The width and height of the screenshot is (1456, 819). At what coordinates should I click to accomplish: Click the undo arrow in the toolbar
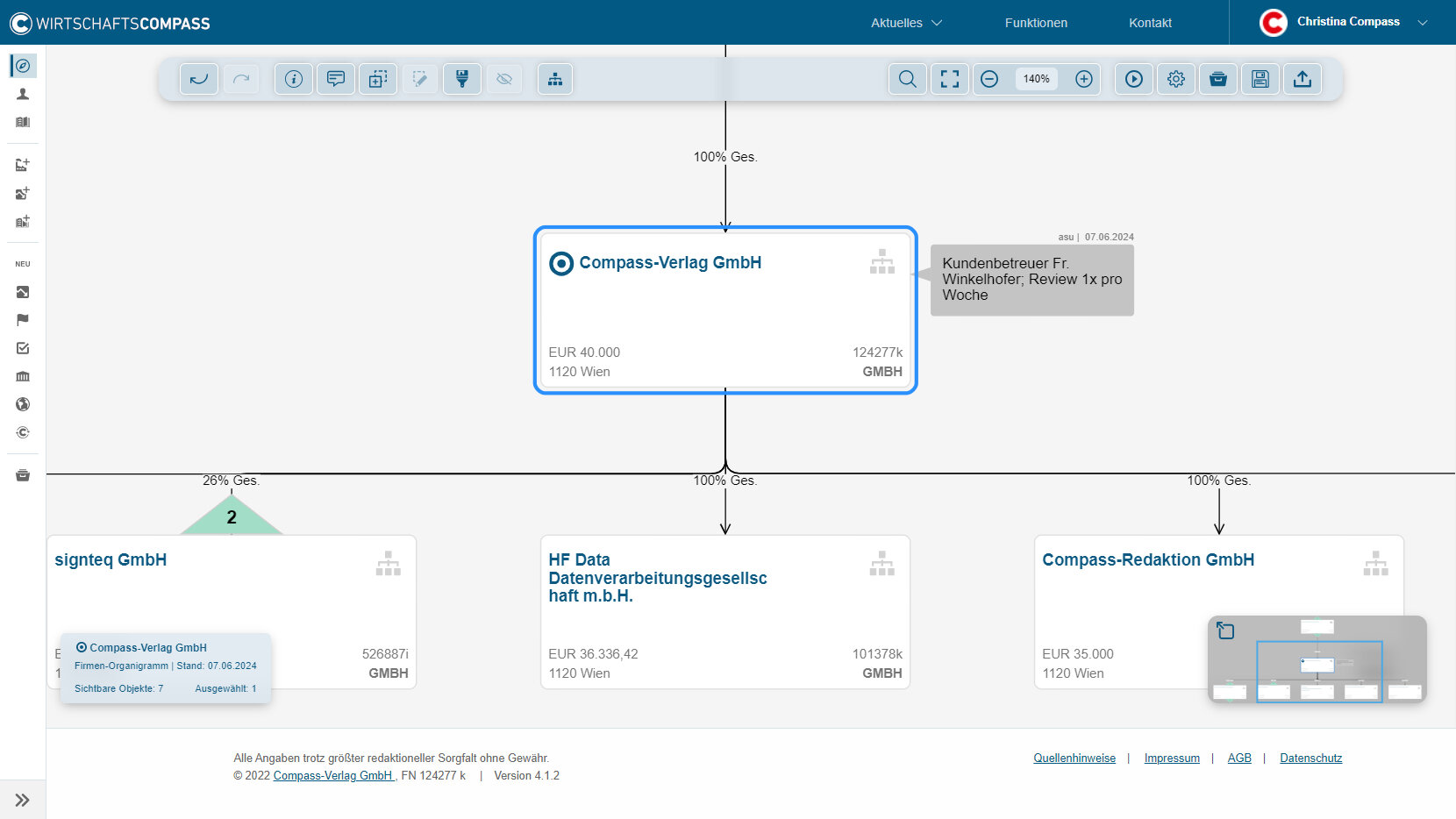[199, 79]
